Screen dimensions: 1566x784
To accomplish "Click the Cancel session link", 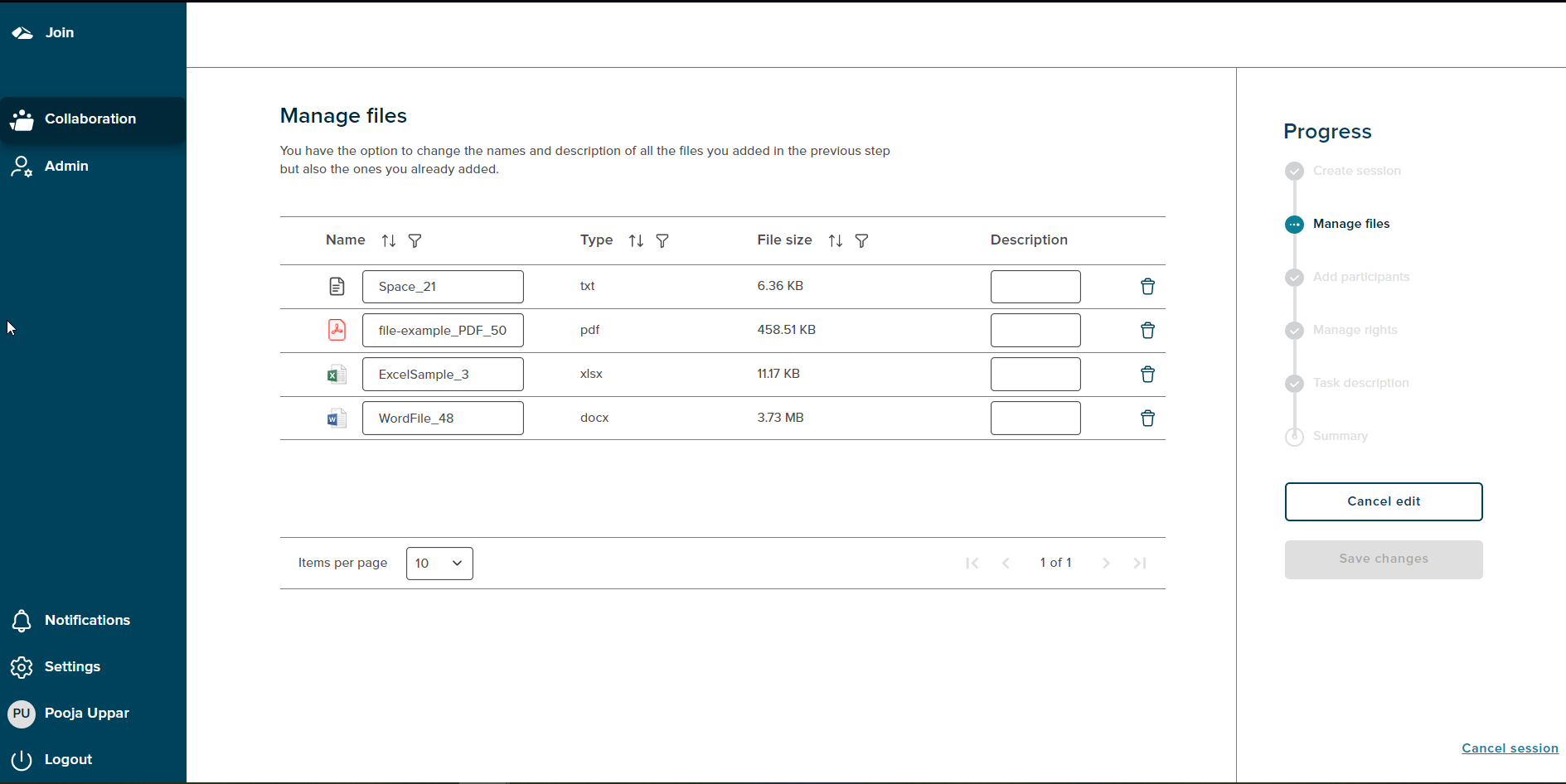I will [x=1510, y=748].
